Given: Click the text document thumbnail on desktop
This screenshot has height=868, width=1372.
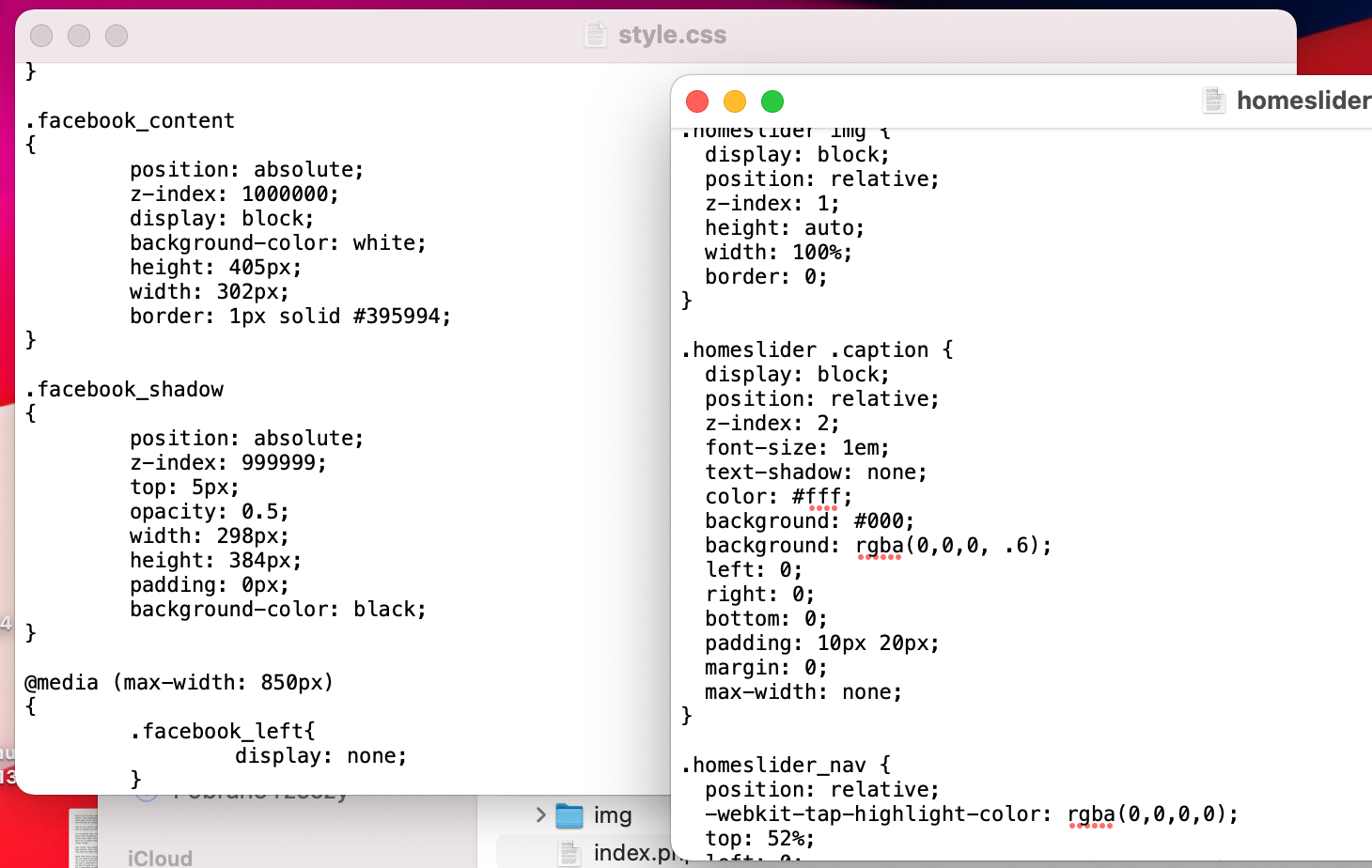Looking at the screenshot, I should point(85,839).
